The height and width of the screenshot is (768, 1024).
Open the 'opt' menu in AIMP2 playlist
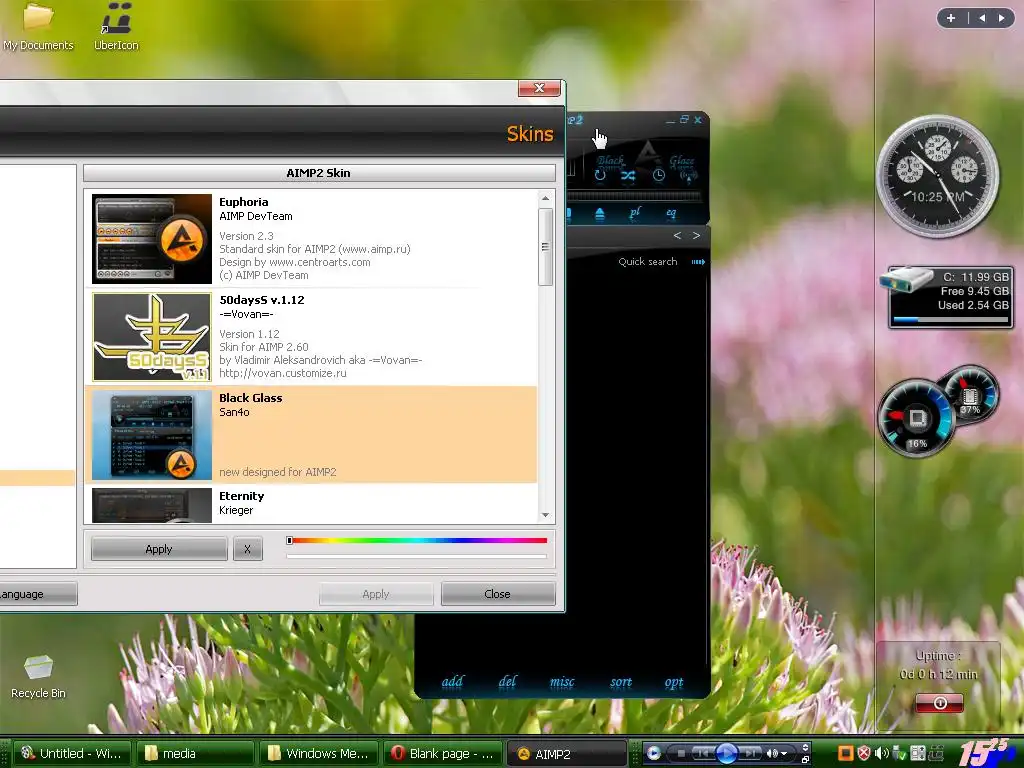point(674,682)
